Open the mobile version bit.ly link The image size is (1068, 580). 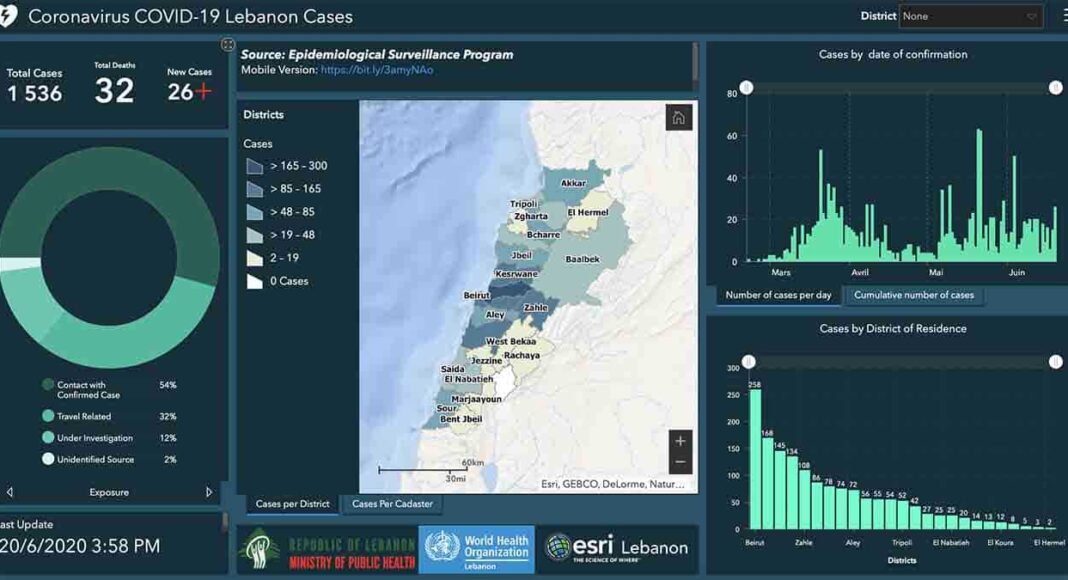pos(377,70)
